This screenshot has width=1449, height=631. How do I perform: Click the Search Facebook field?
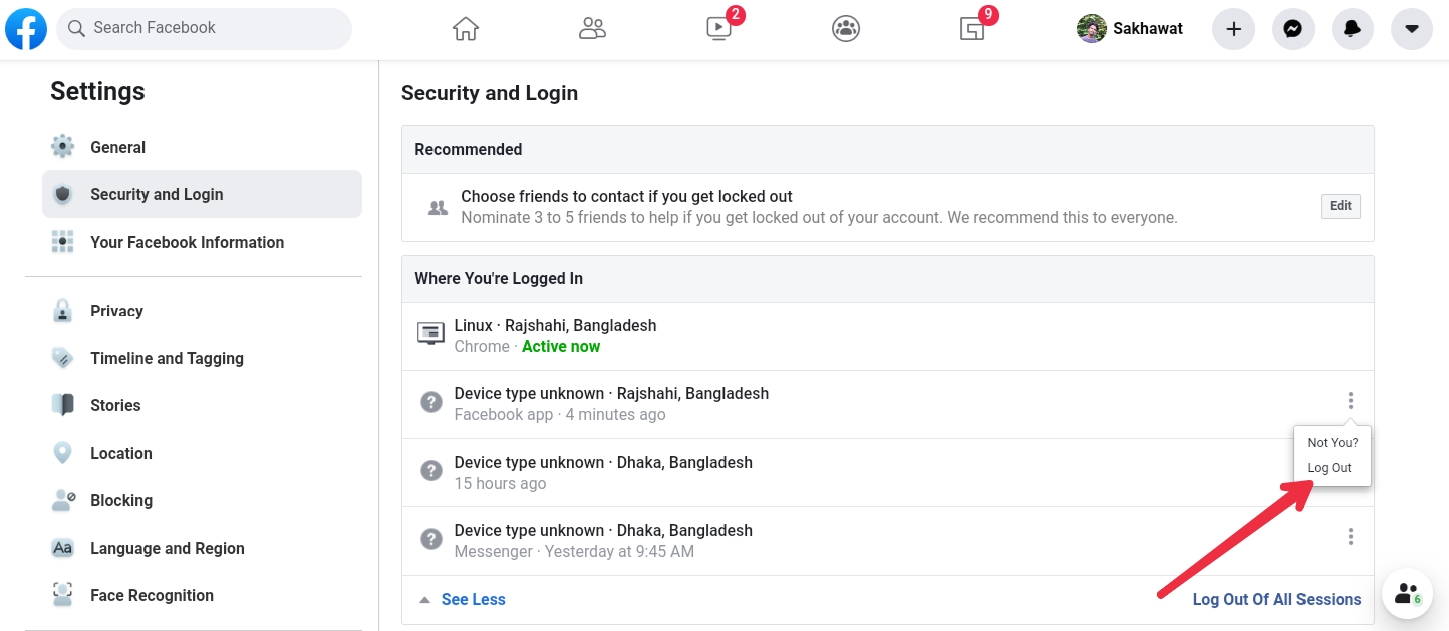coord(204,28)
